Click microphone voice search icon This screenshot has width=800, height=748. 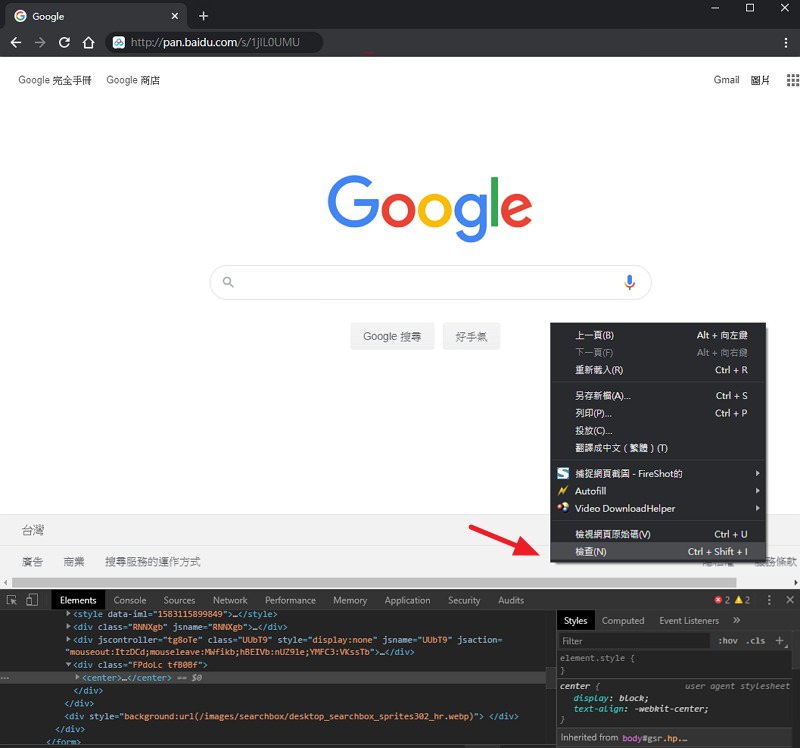point(630,282)
